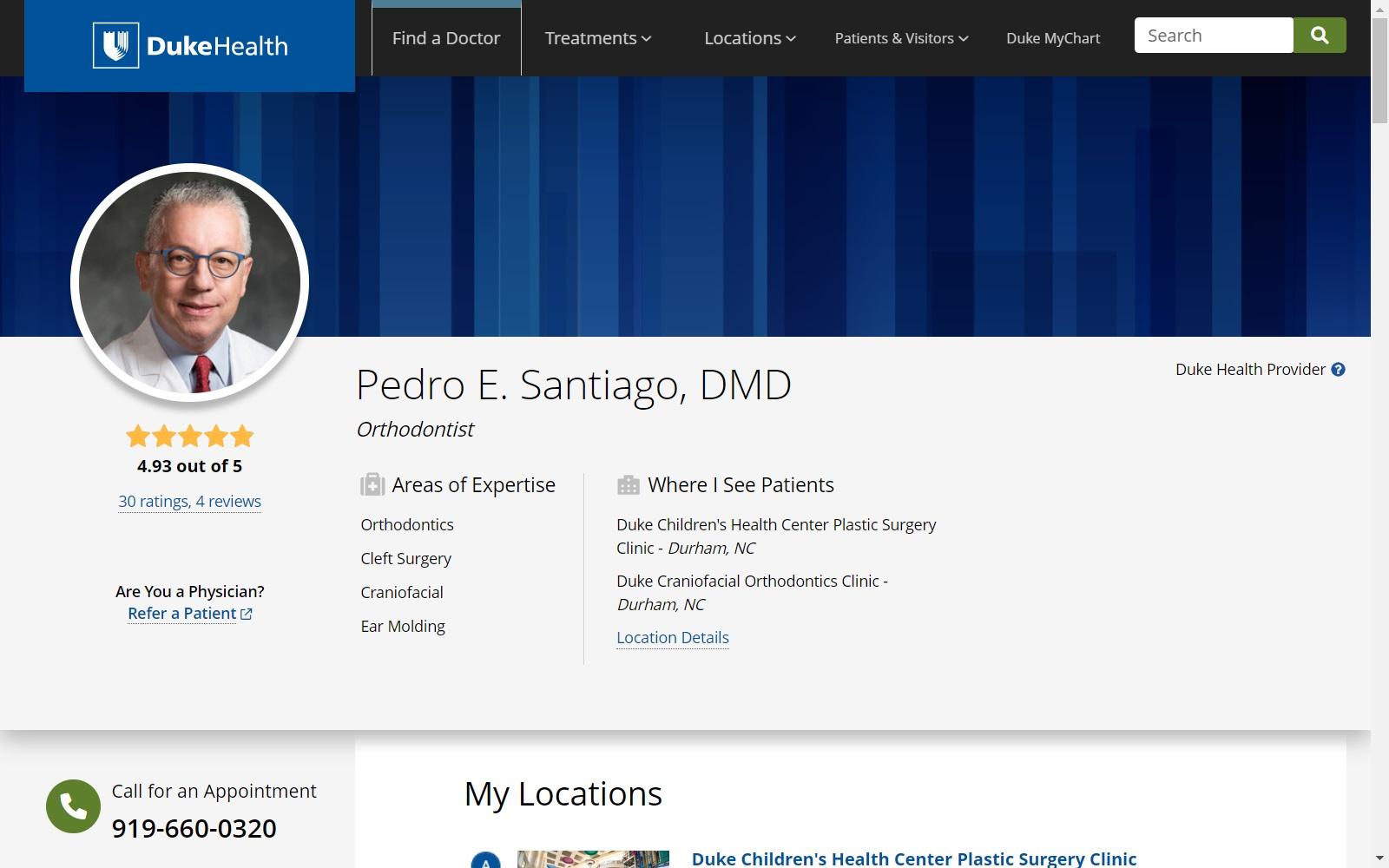The width and height of the screenshot is (1389, 868).
Task: Click Plastic Surgery Clinic listing under Where I See Patients
Action: click(776, 536)
